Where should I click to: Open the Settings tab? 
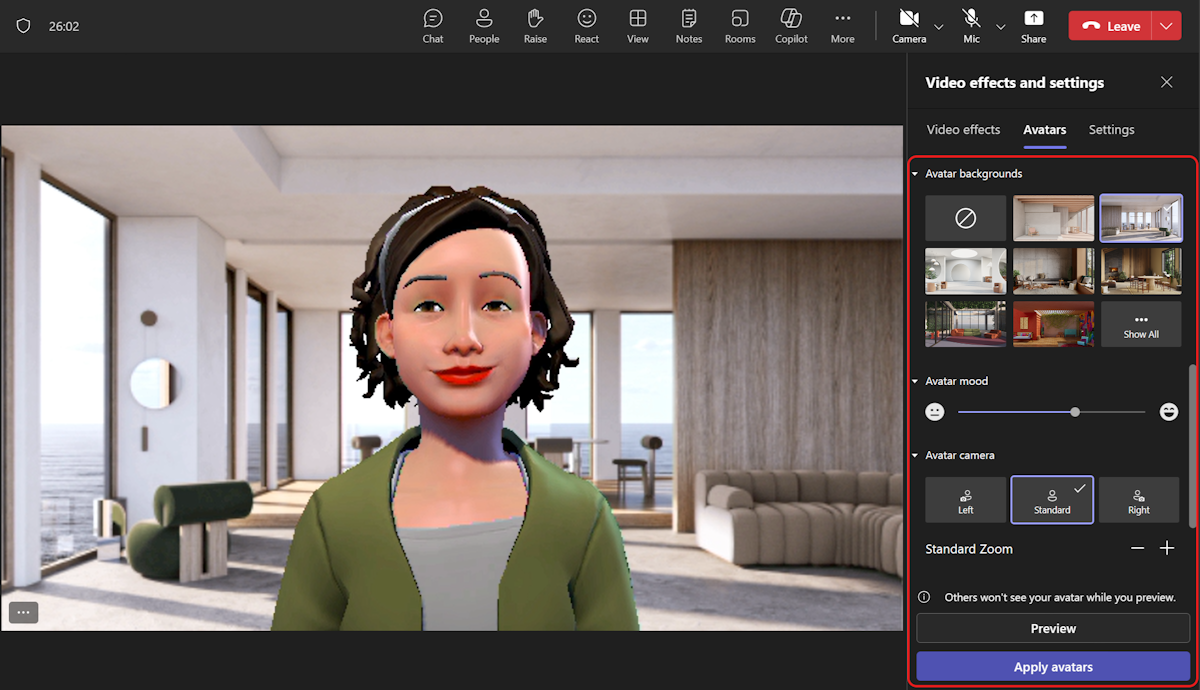point(1111,129)
